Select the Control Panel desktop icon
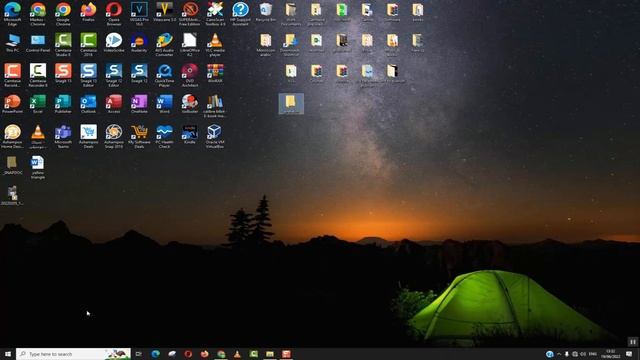Image resolution: width=640 pixels, height=360 pixels. pyautogui.click(x=38, y=42)
